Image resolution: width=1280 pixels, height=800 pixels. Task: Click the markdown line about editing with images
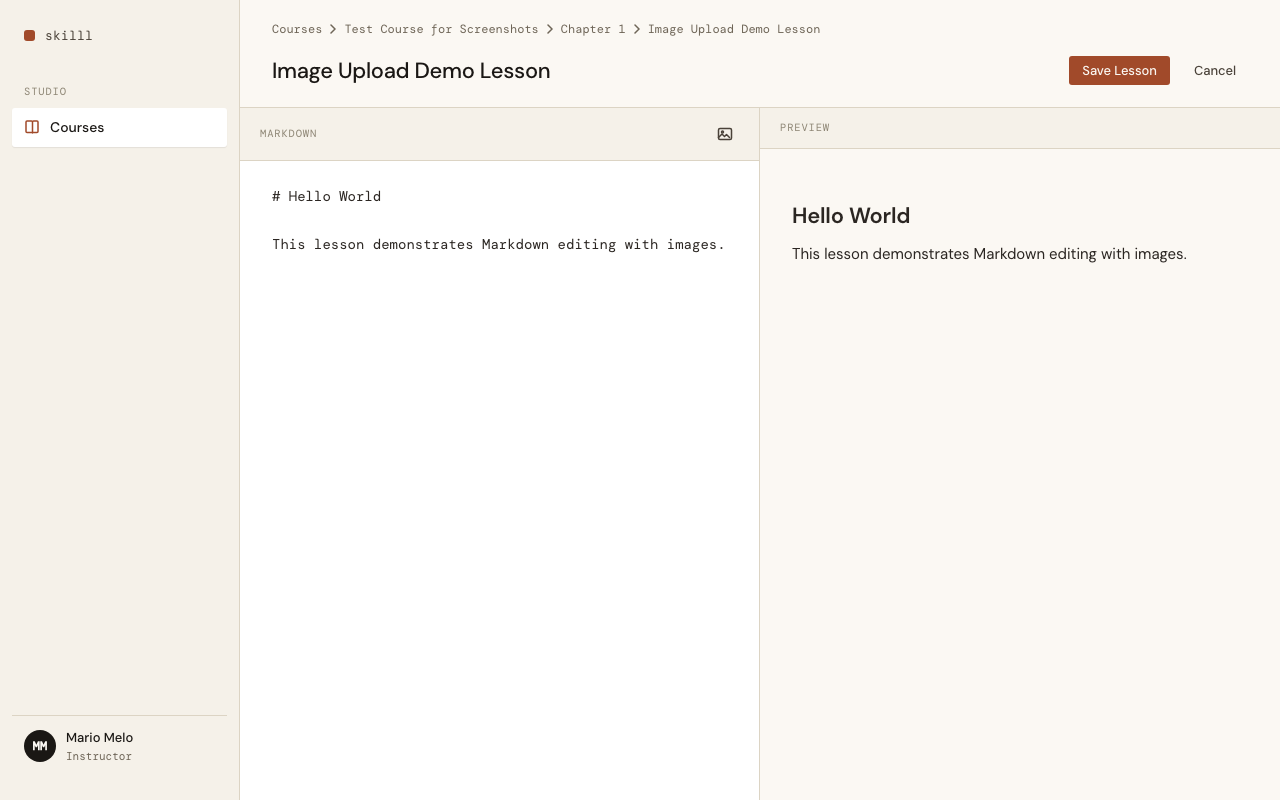(498, 244)
